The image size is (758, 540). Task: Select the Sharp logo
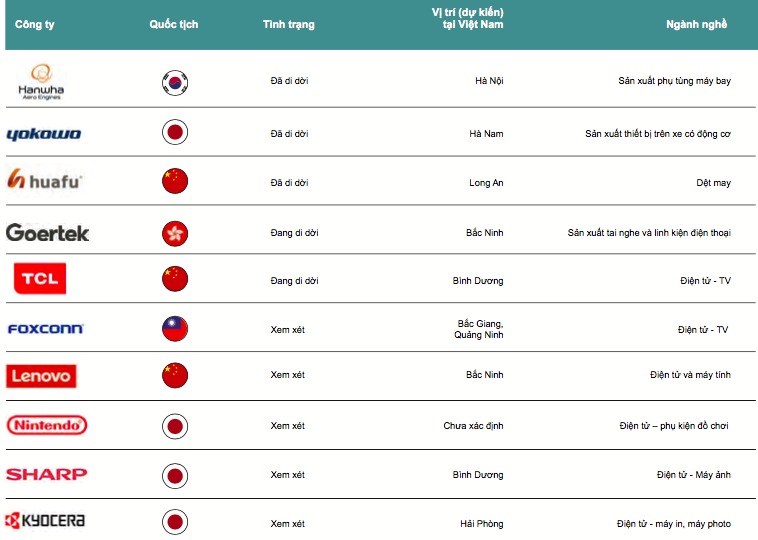click(x=46, y=474)
